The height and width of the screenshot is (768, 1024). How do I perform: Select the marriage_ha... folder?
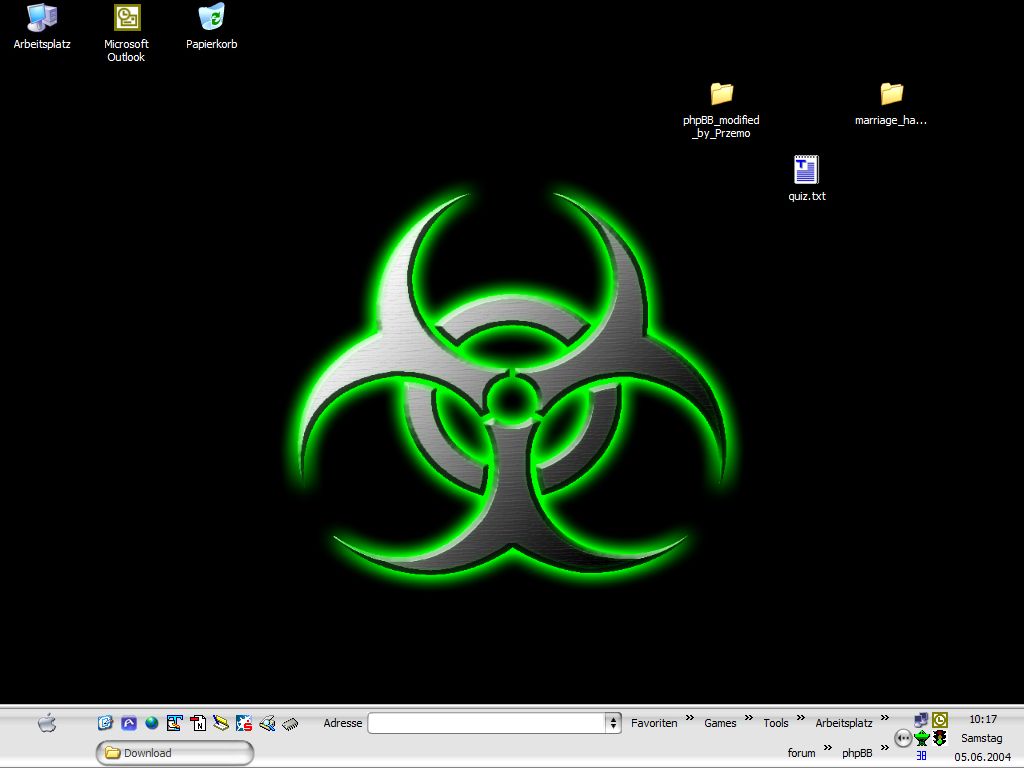(x=891, y=94)
